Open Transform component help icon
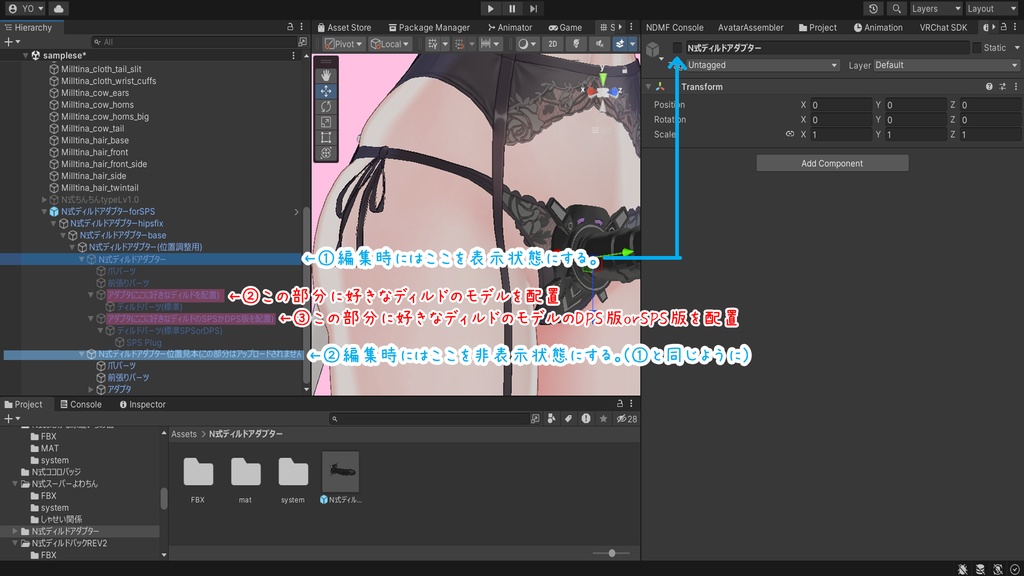This screenshot has height=576, width=1024. click(x=989, y=87)
